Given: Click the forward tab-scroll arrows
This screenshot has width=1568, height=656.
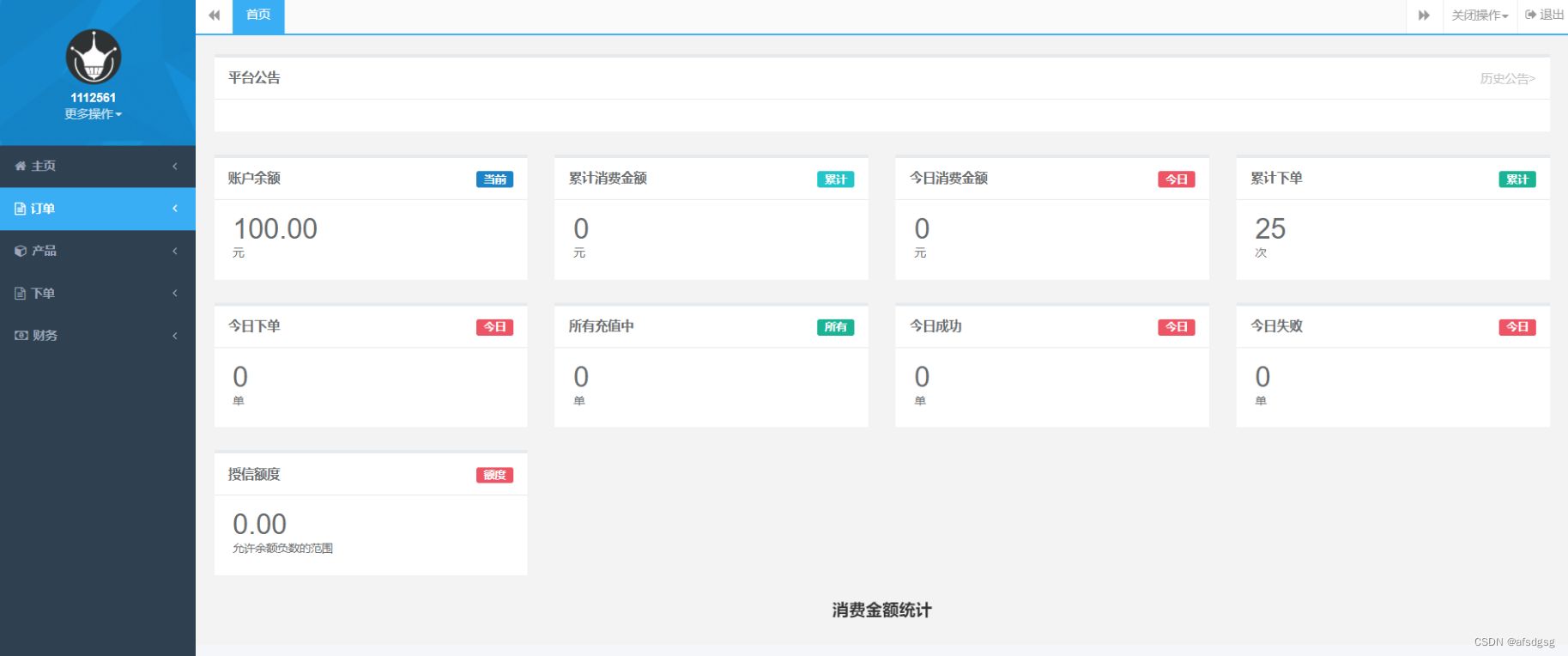Looking at the screenshot, I should (1424, 15).
